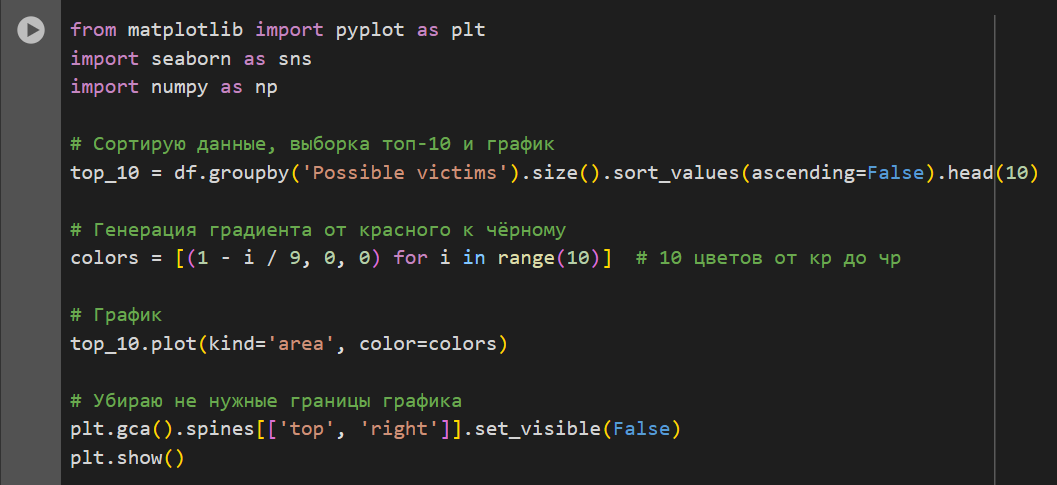The image size is (1057, 485).
Task: Click the seaborn module name
Action: (x=191, y=59)
